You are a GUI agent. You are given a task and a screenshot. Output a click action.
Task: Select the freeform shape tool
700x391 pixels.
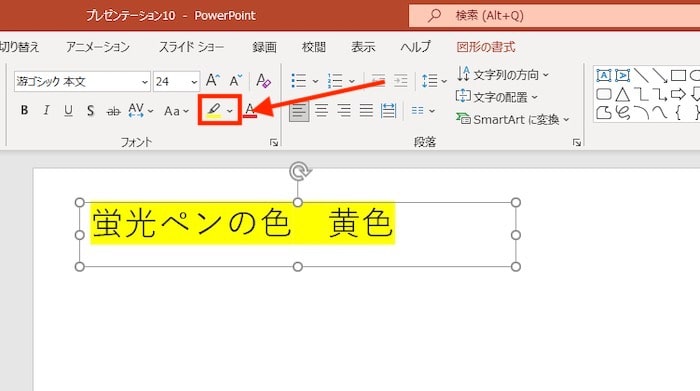[604, 112]
